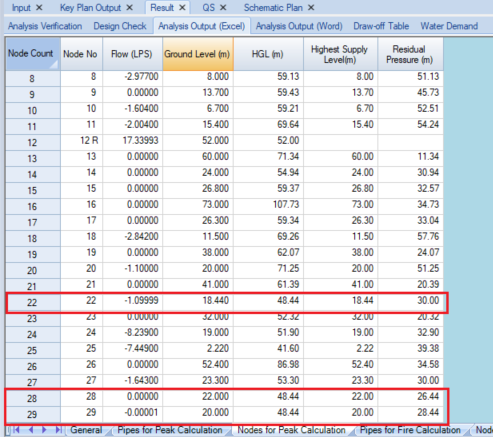This screenshot has width=493, height=437.
Task: Go to next sheet arrow
Action: tap(44, 430)
